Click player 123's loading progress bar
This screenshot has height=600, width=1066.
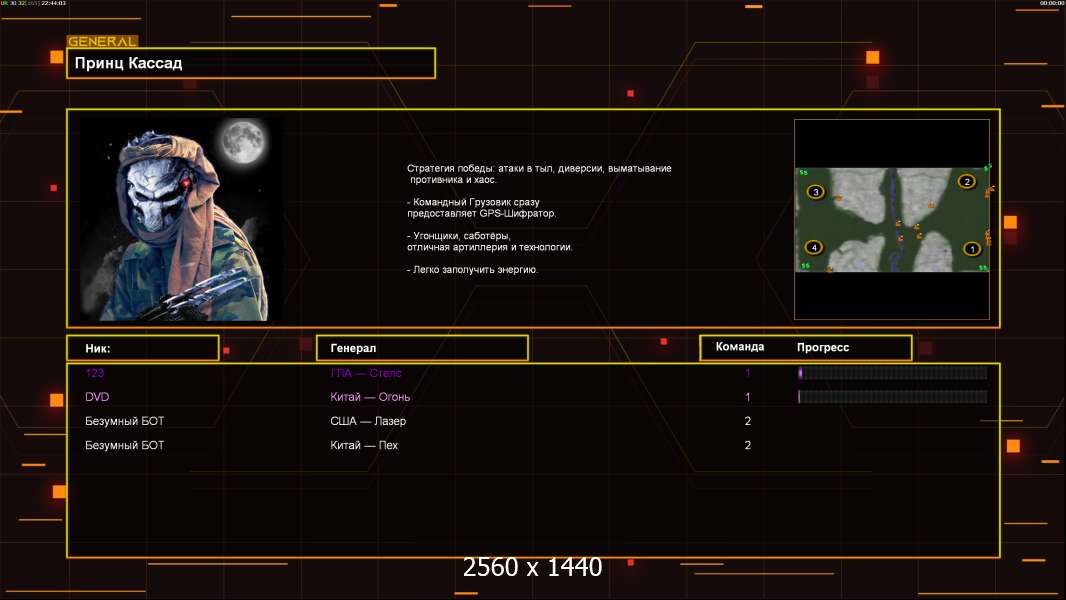[893, 372]
